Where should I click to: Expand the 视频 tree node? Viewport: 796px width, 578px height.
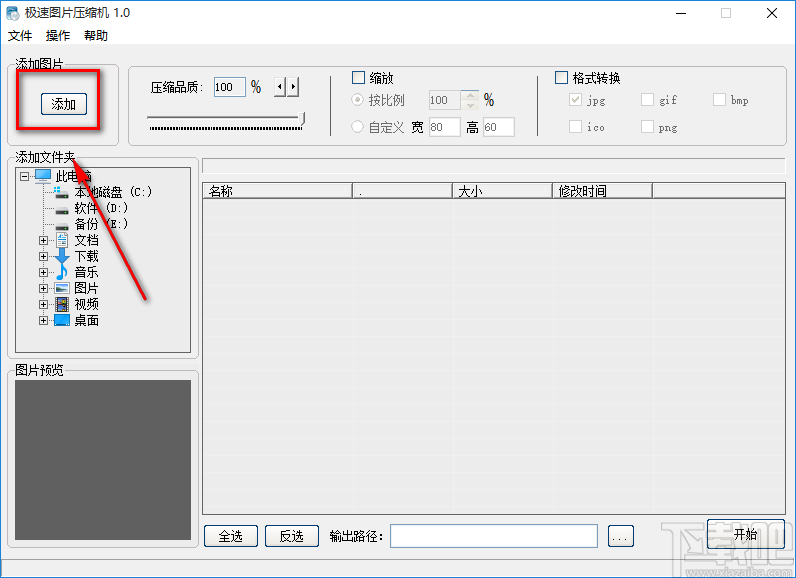coord(44,304)
